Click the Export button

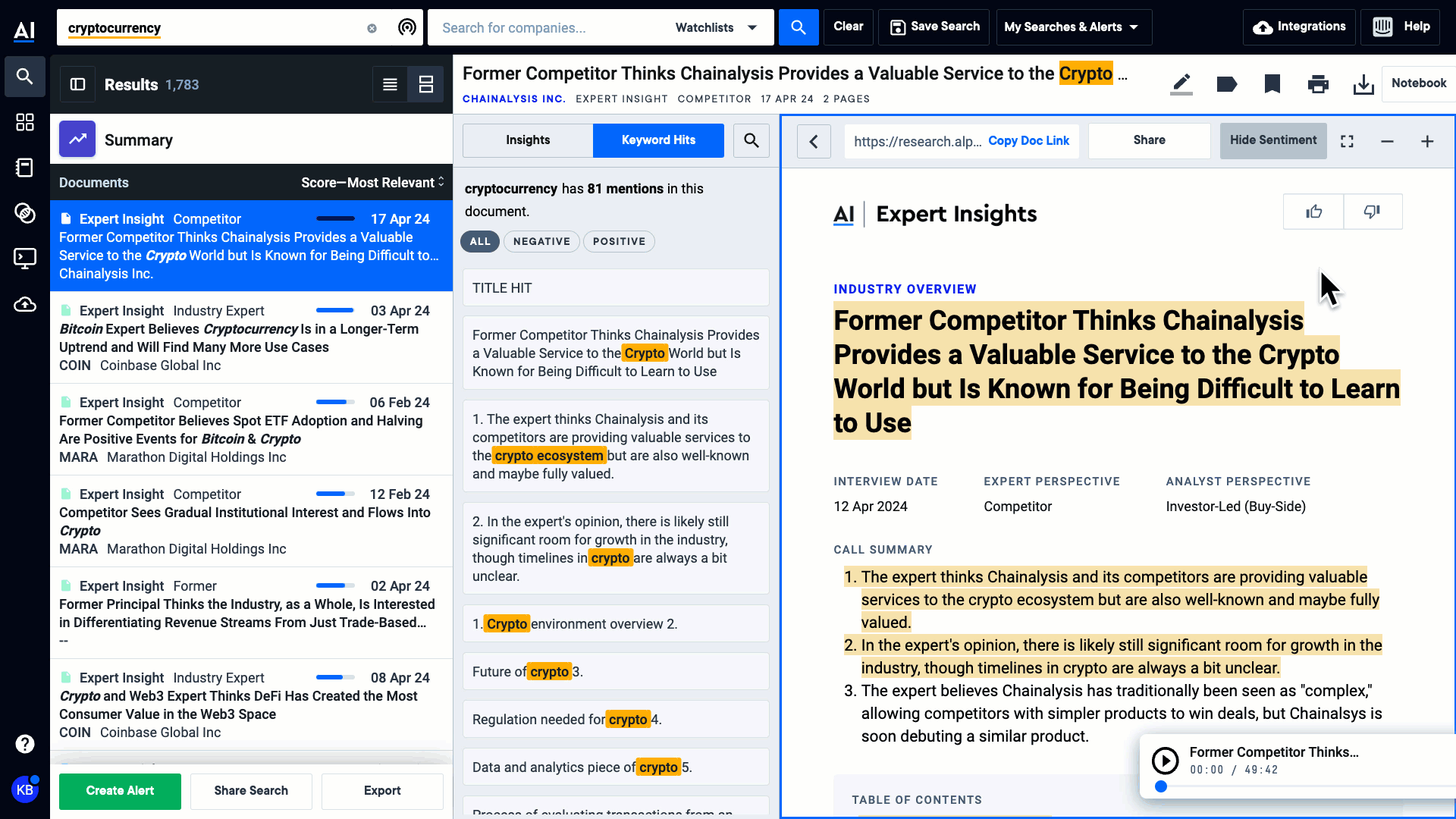(382, 791)
